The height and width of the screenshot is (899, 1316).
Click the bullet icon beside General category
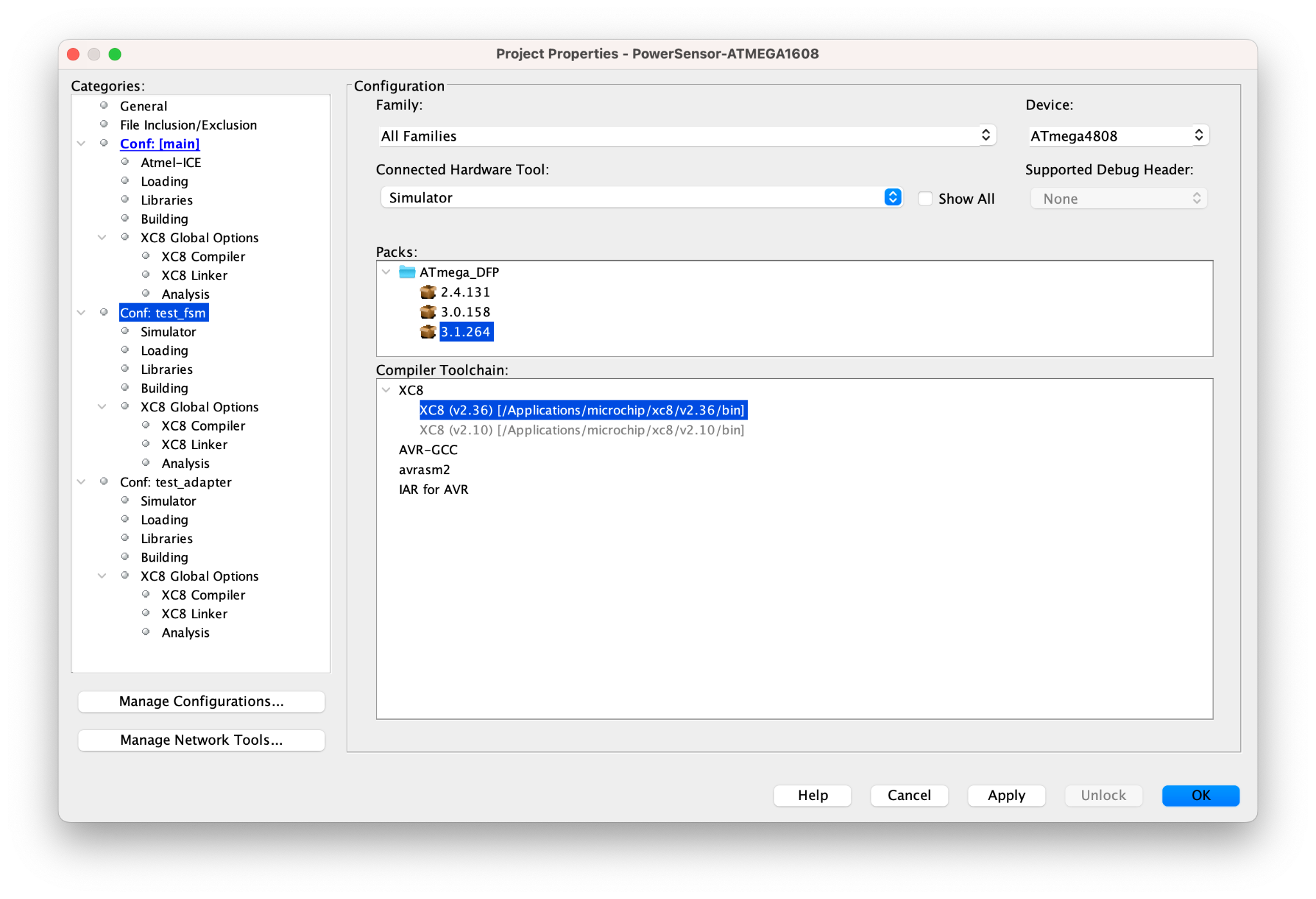point(104,105)
